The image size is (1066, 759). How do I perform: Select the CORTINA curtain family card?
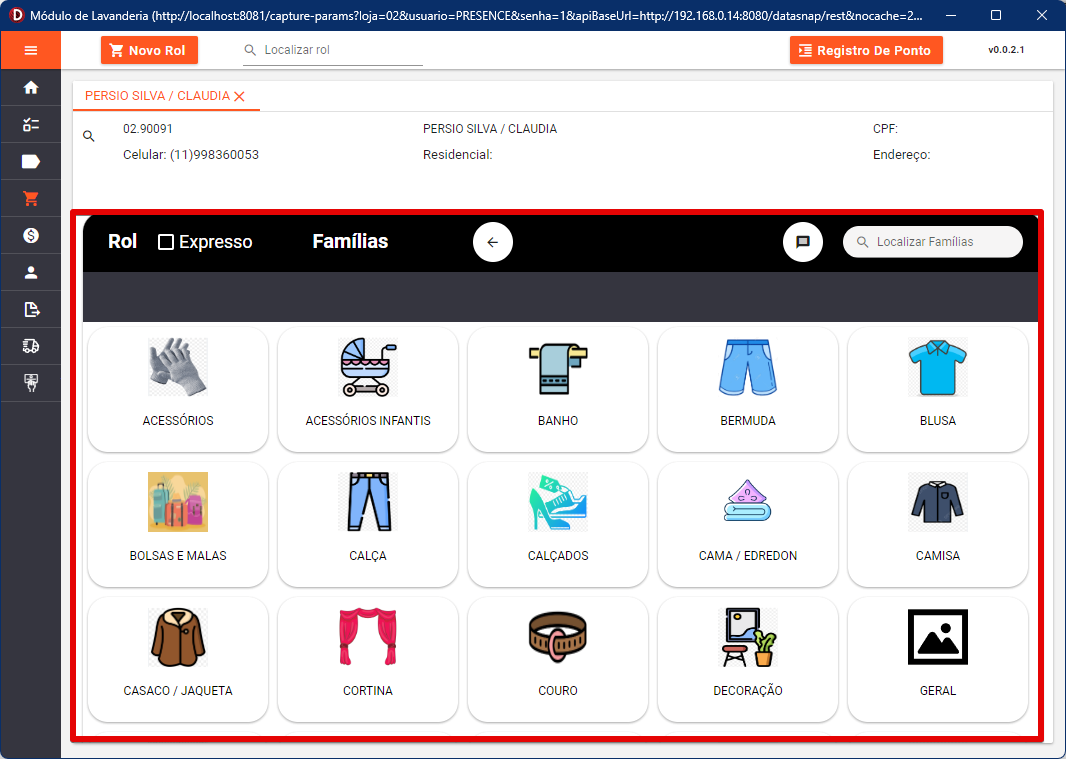coord(368,659)
